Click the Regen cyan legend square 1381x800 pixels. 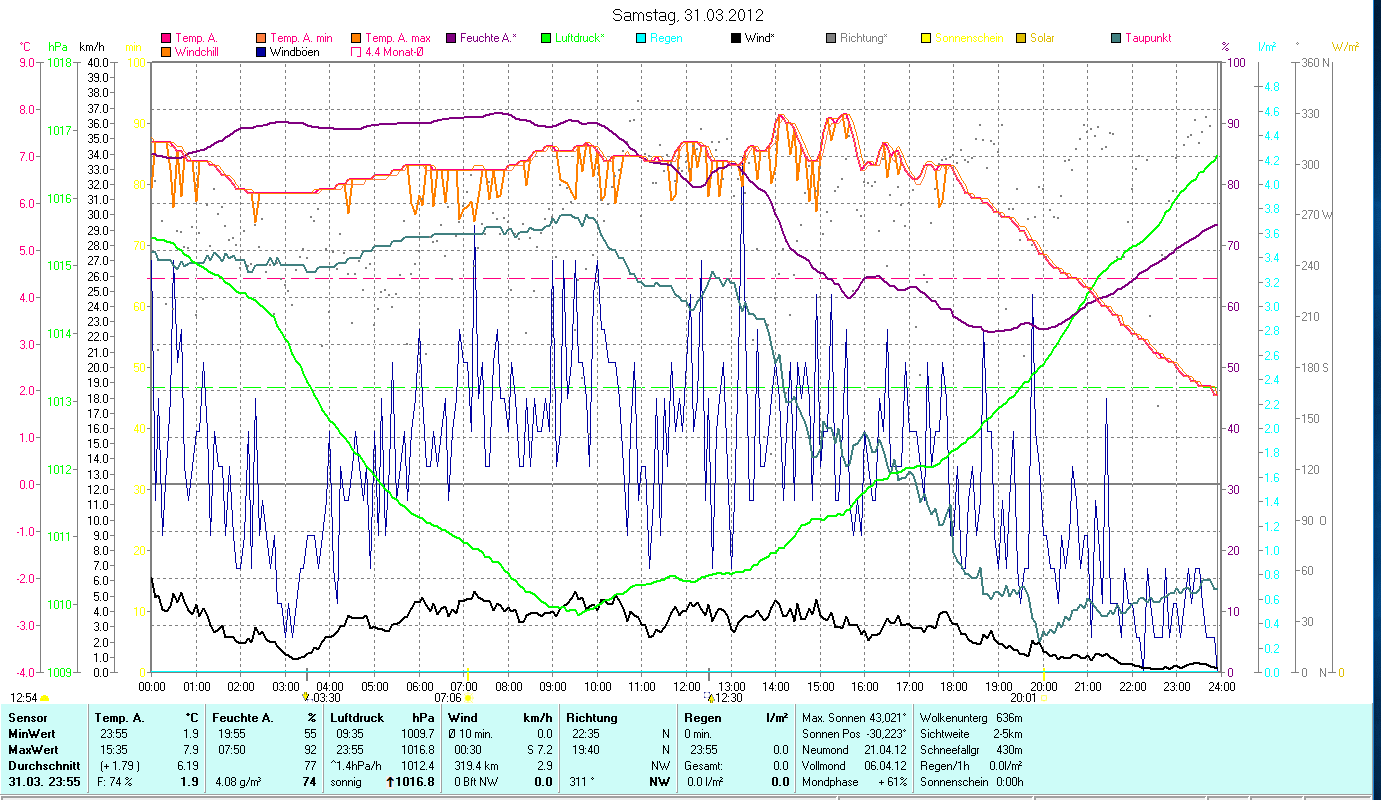(640, 38)
